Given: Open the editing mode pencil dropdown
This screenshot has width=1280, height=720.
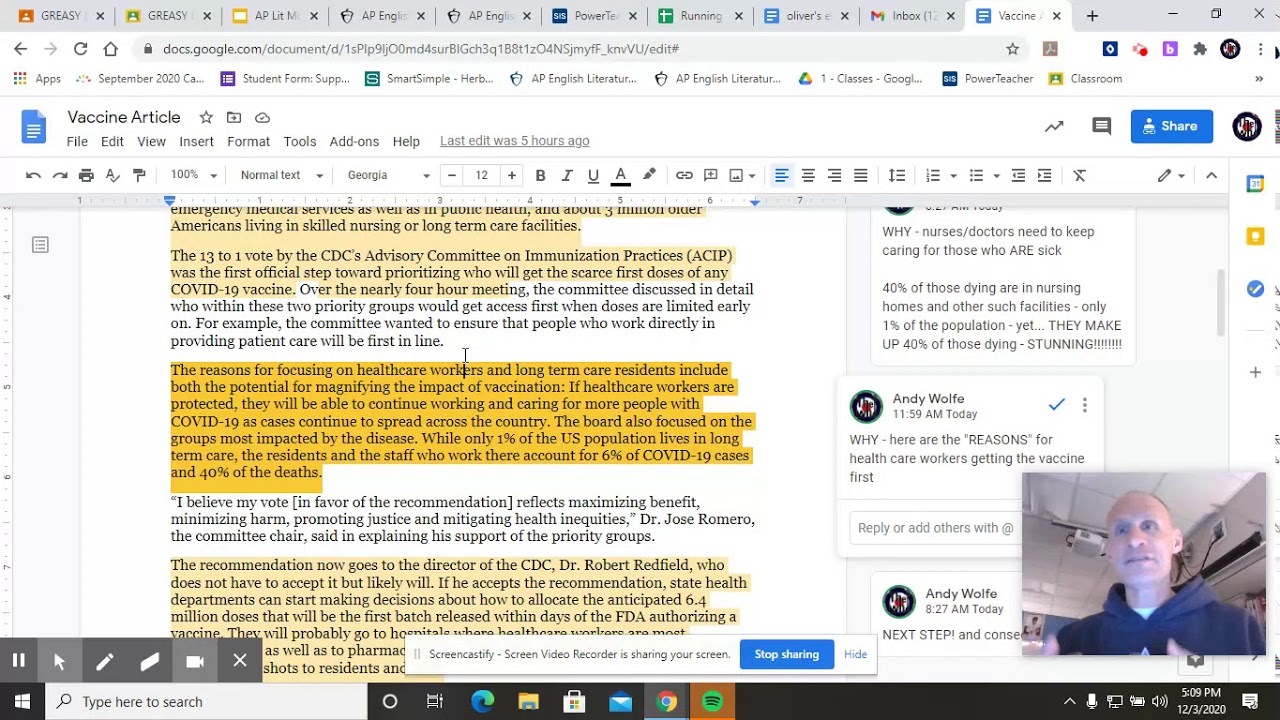Looking at the screenshot, I should click(1171, 175).
